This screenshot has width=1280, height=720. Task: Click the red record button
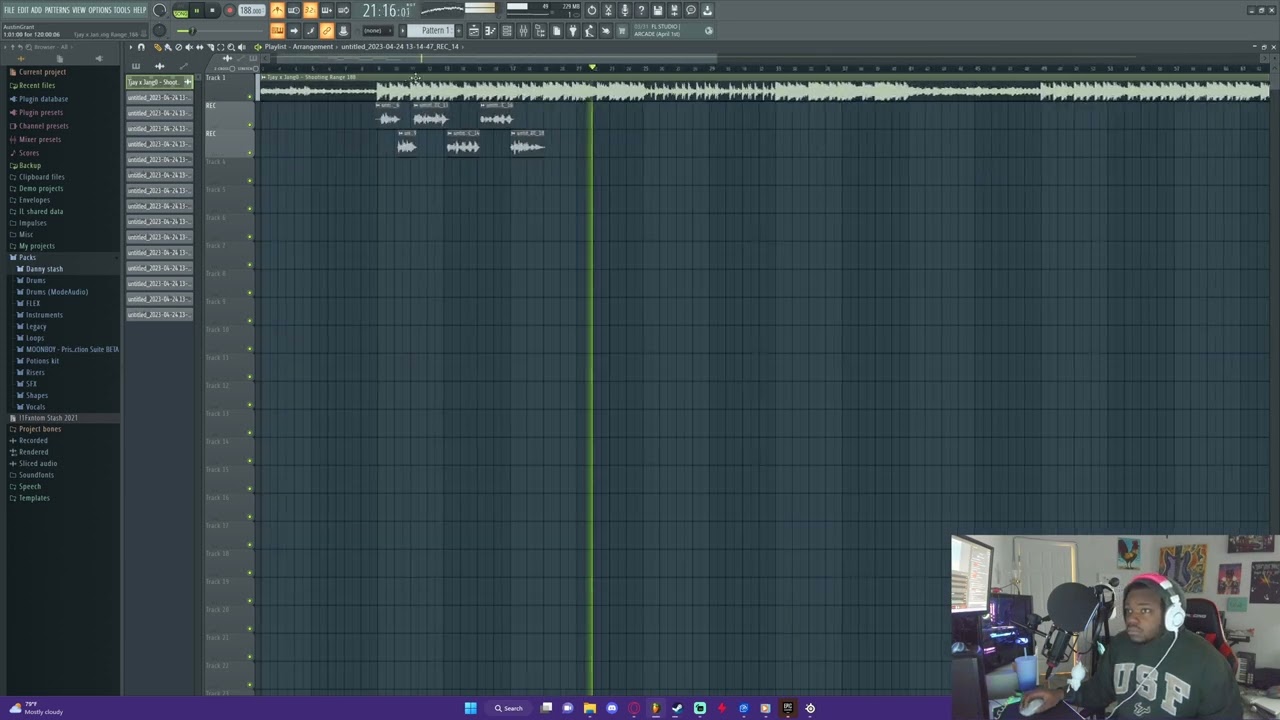point(229,11)
